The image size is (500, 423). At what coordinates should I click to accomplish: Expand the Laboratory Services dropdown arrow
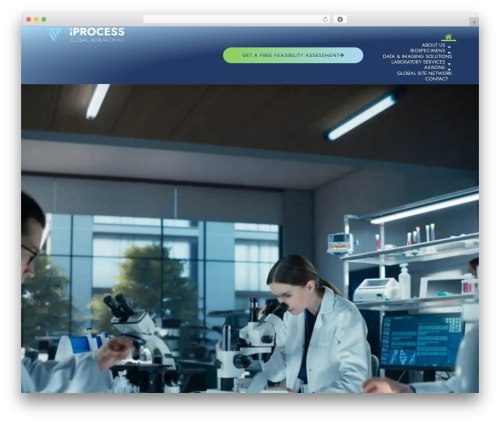tap(449, 64)
